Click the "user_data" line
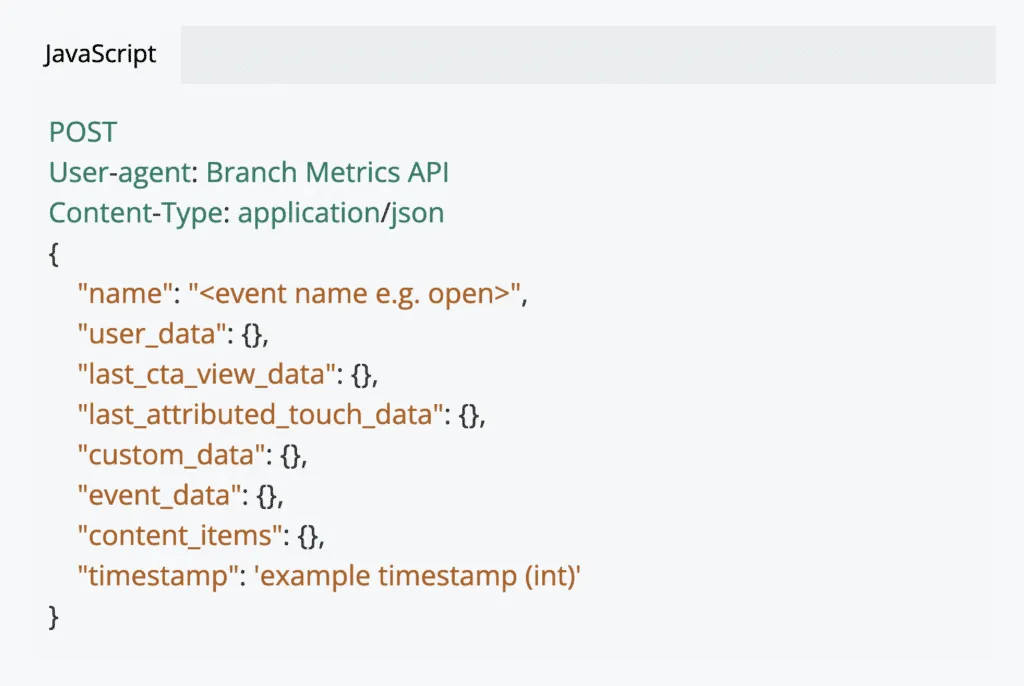 pos(173,335)
